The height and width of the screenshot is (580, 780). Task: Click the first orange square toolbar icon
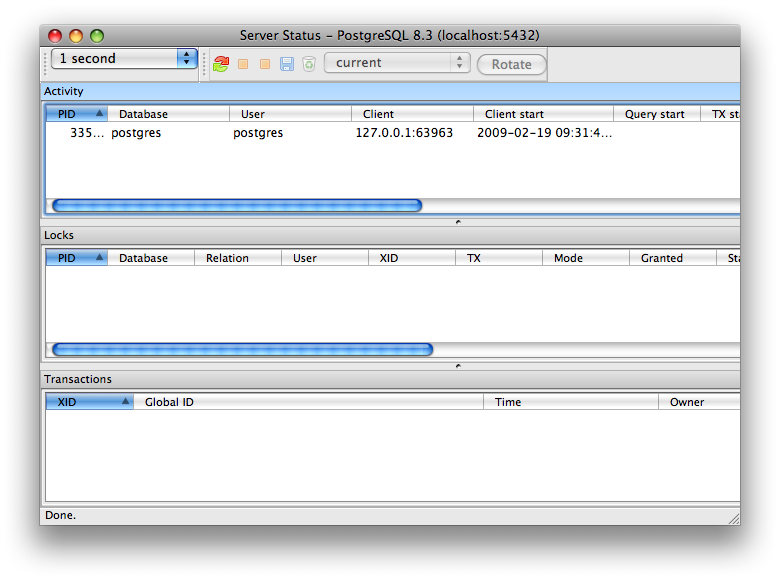[x=243, y=63]
